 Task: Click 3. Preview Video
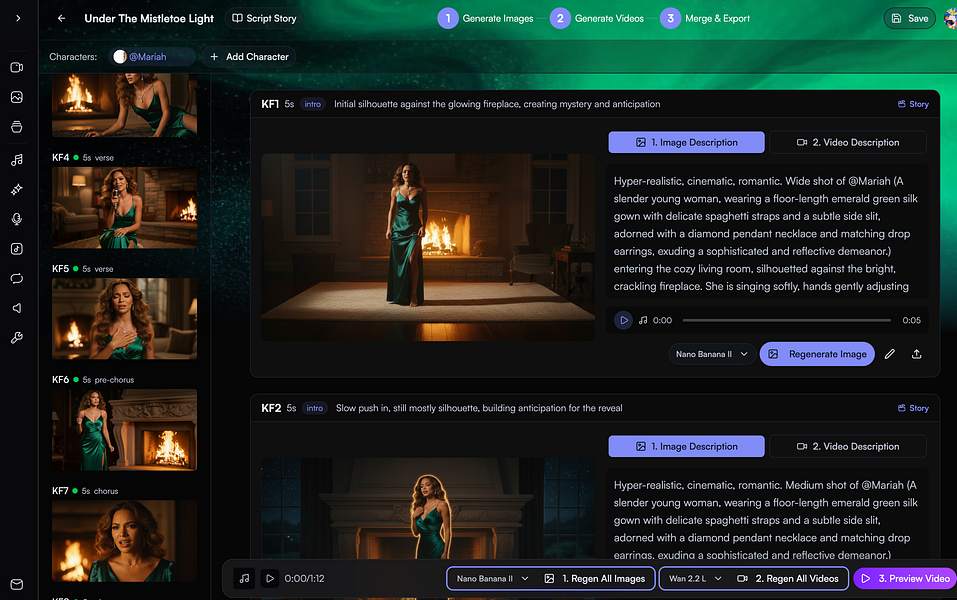(906, 579)
